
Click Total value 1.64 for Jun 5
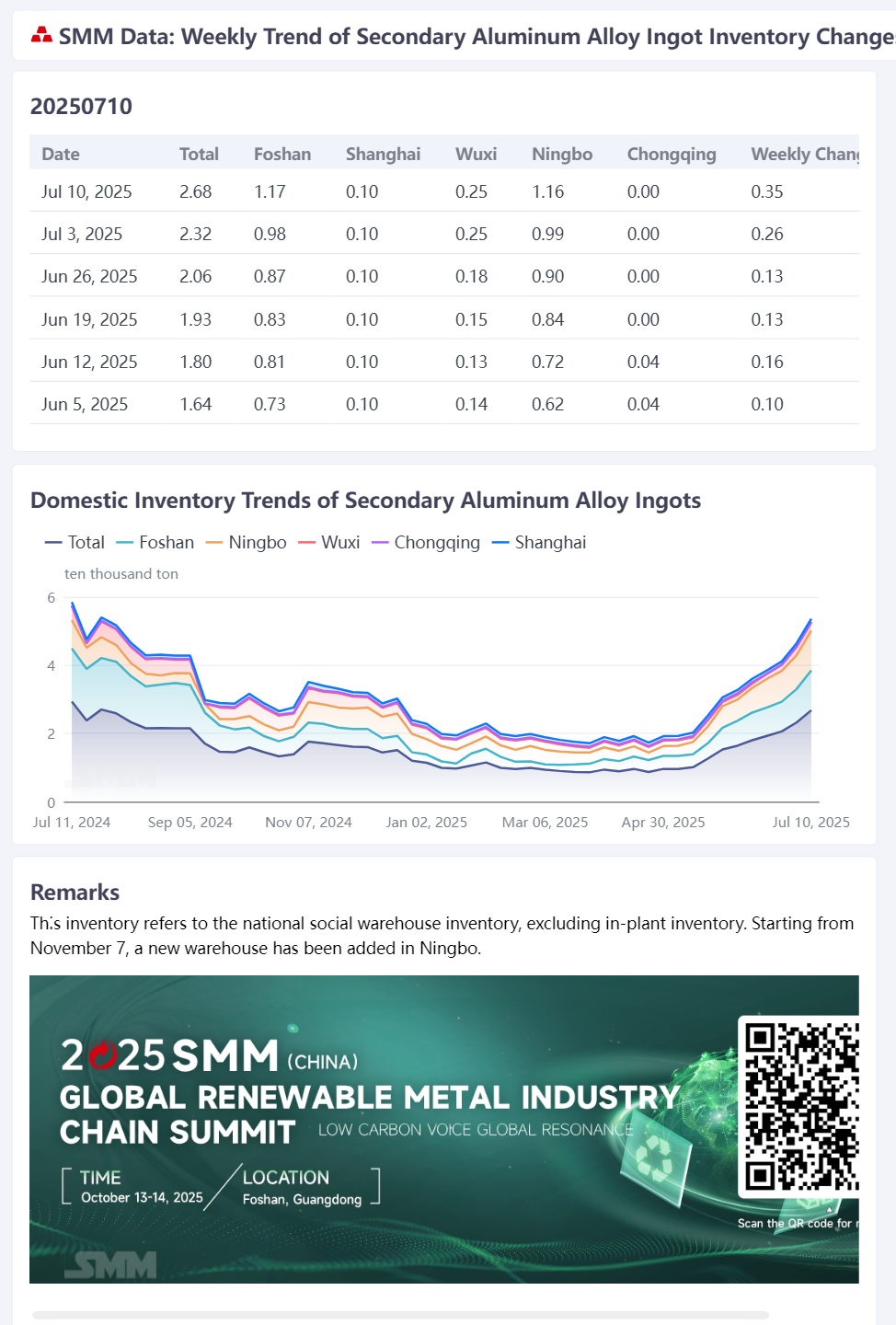pyautogui.click(x=195, y=404)
